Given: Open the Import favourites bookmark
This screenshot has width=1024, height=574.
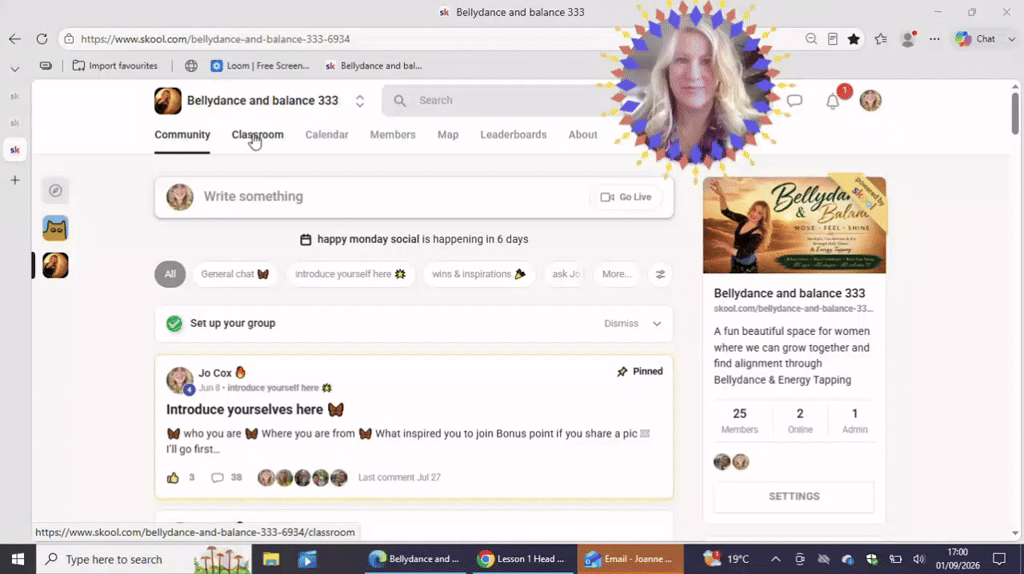Looking at the screenshot, I should 115,66.
